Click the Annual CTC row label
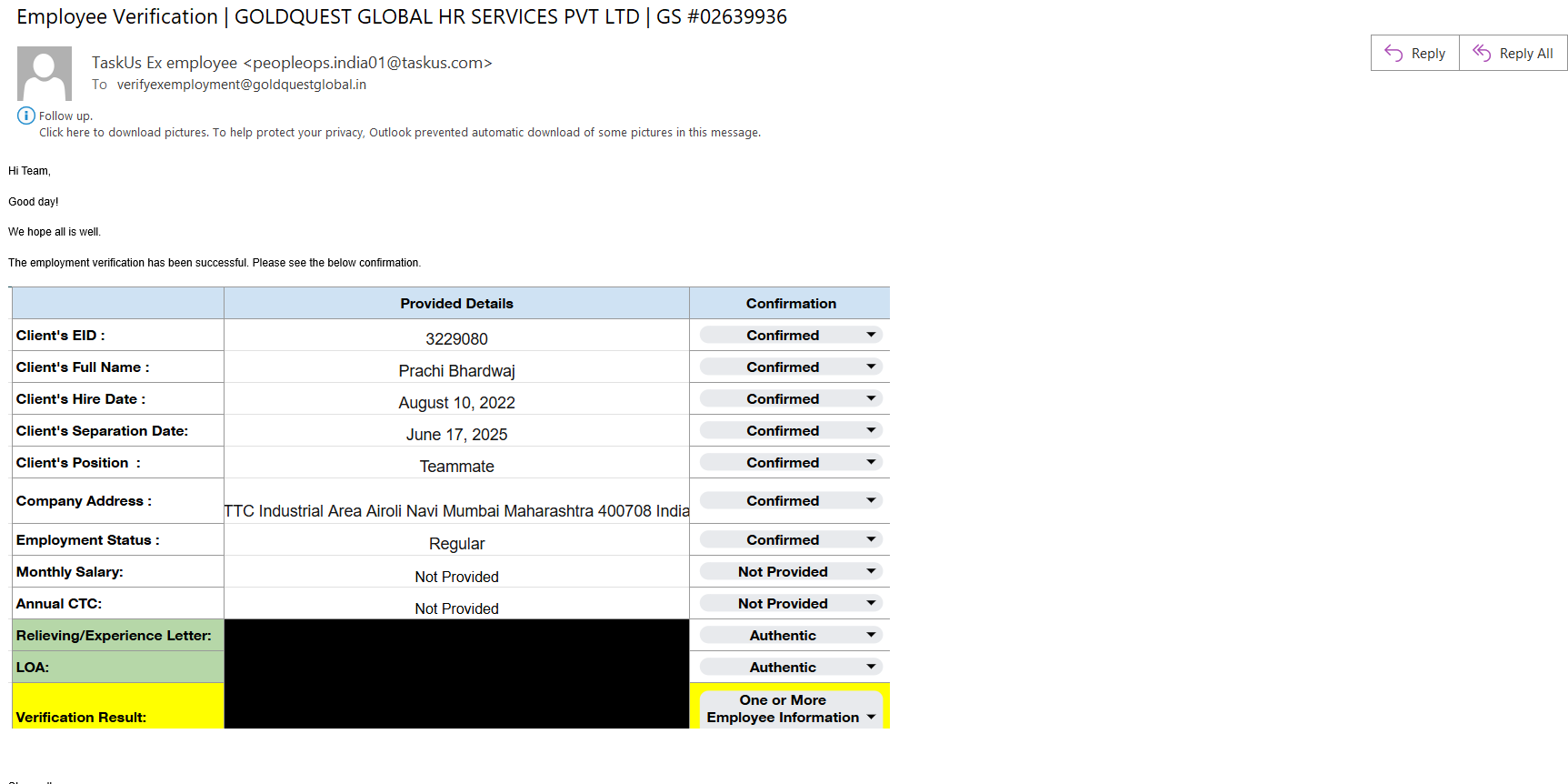This screenshot has width=1568, height=784. (59, 604)
